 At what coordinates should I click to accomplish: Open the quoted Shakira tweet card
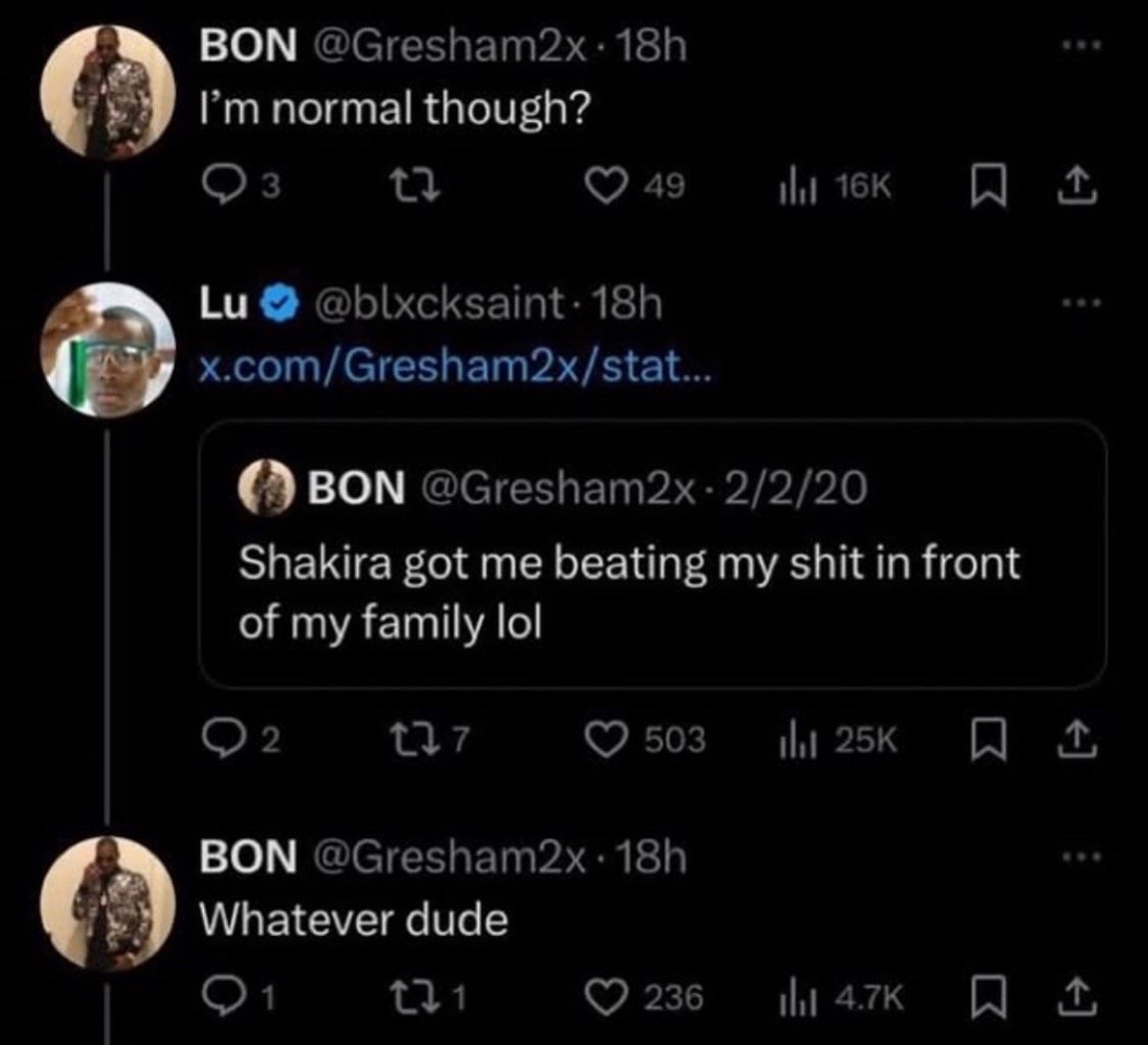pyautogui.click(x=652, y=554)
